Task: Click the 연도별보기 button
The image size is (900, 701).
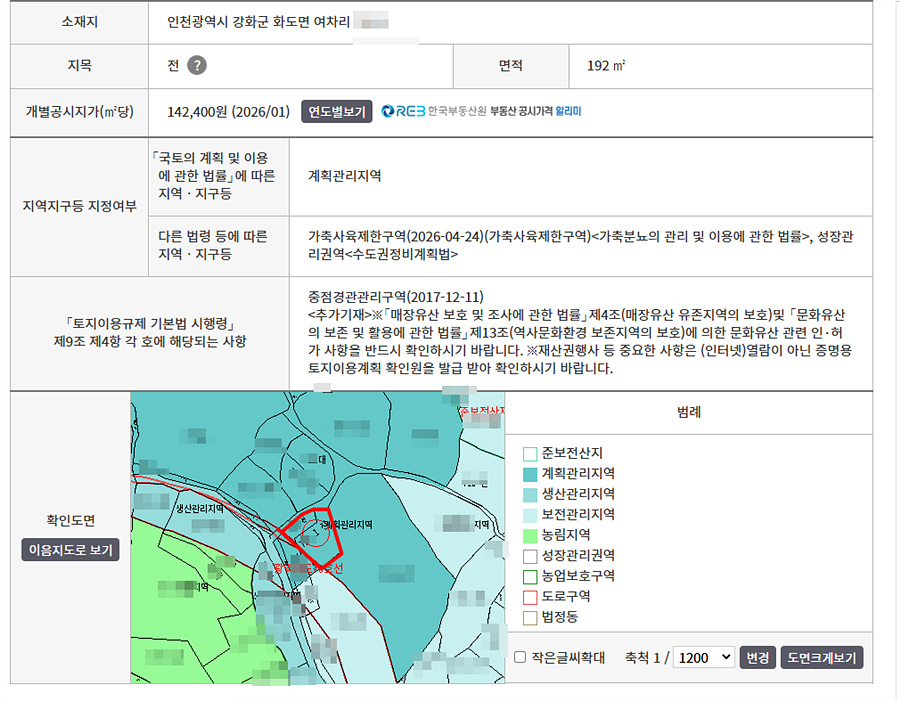Action: (336, 111)
